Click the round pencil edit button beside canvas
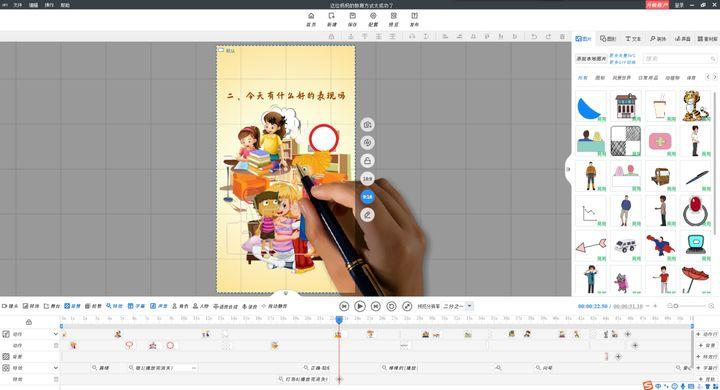 tap(367, 215)
